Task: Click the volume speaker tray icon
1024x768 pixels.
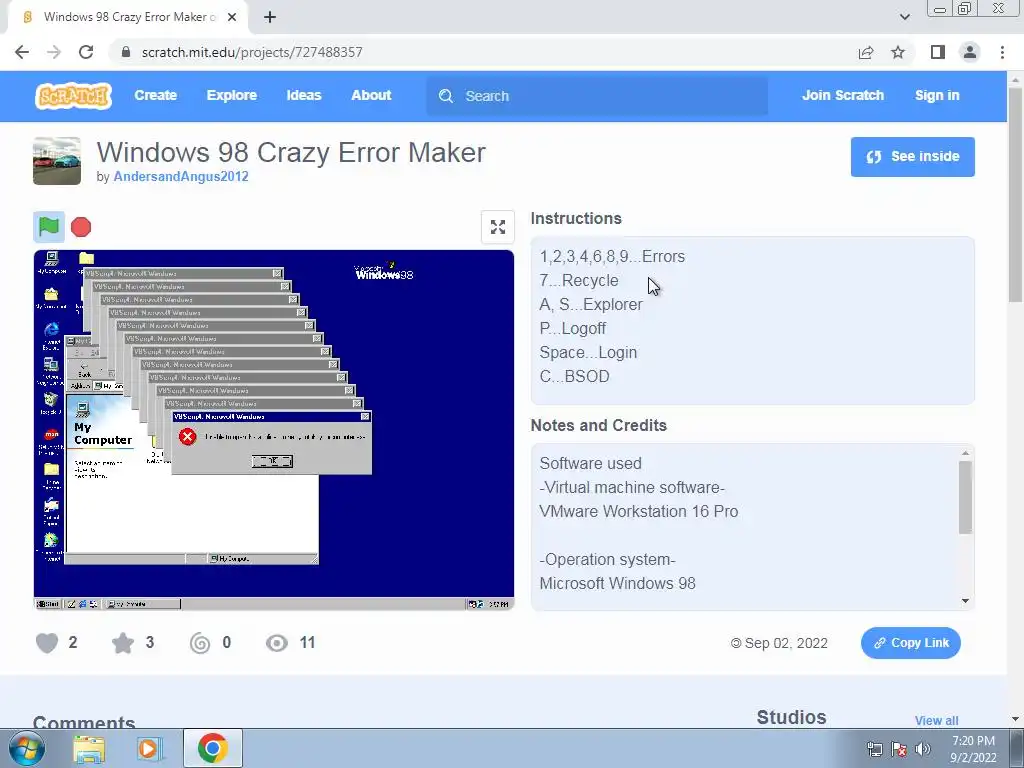Action: 923,749
